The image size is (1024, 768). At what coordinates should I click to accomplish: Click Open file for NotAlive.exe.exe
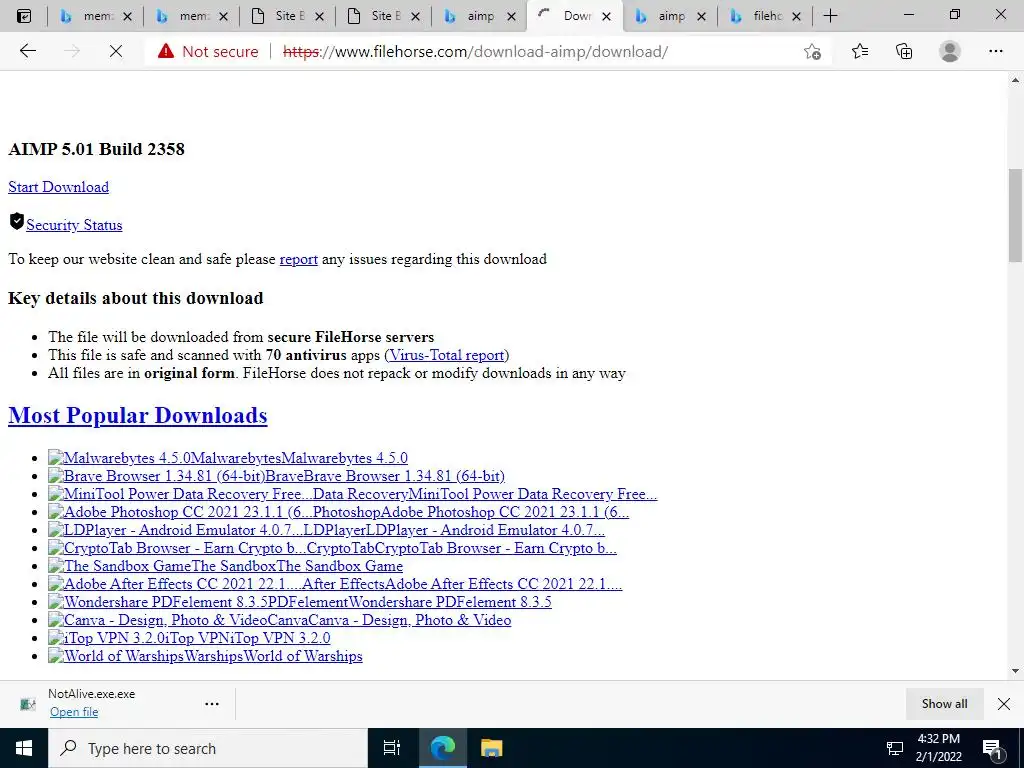click(x=74, y=712)
